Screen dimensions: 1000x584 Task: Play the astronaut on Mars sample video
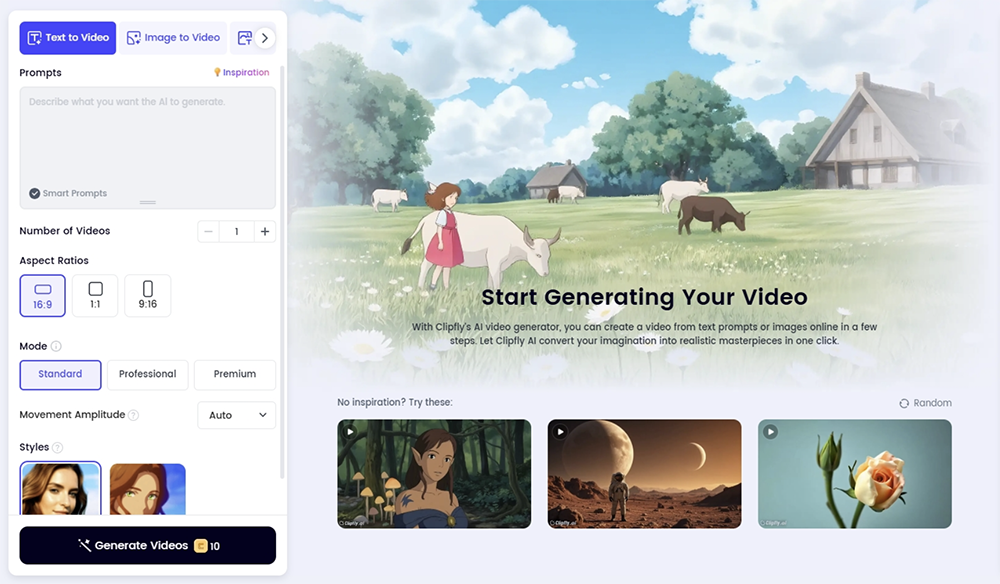point(560,432)
